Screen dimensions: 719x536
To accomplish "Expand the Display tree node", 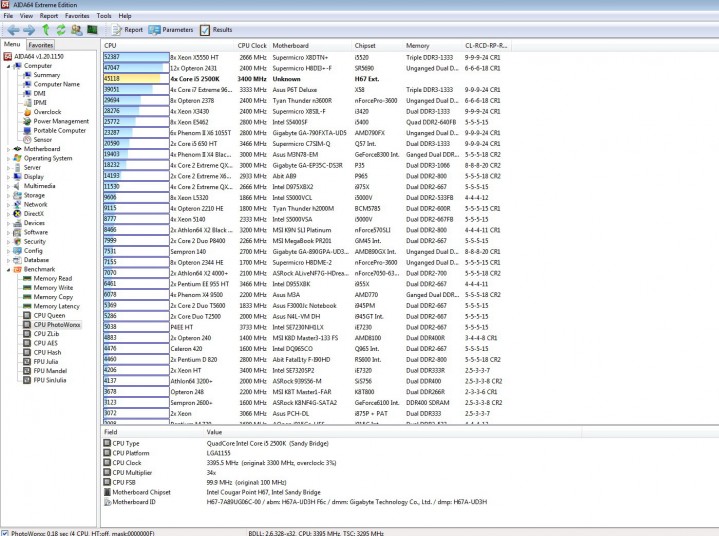I will 8,177.
